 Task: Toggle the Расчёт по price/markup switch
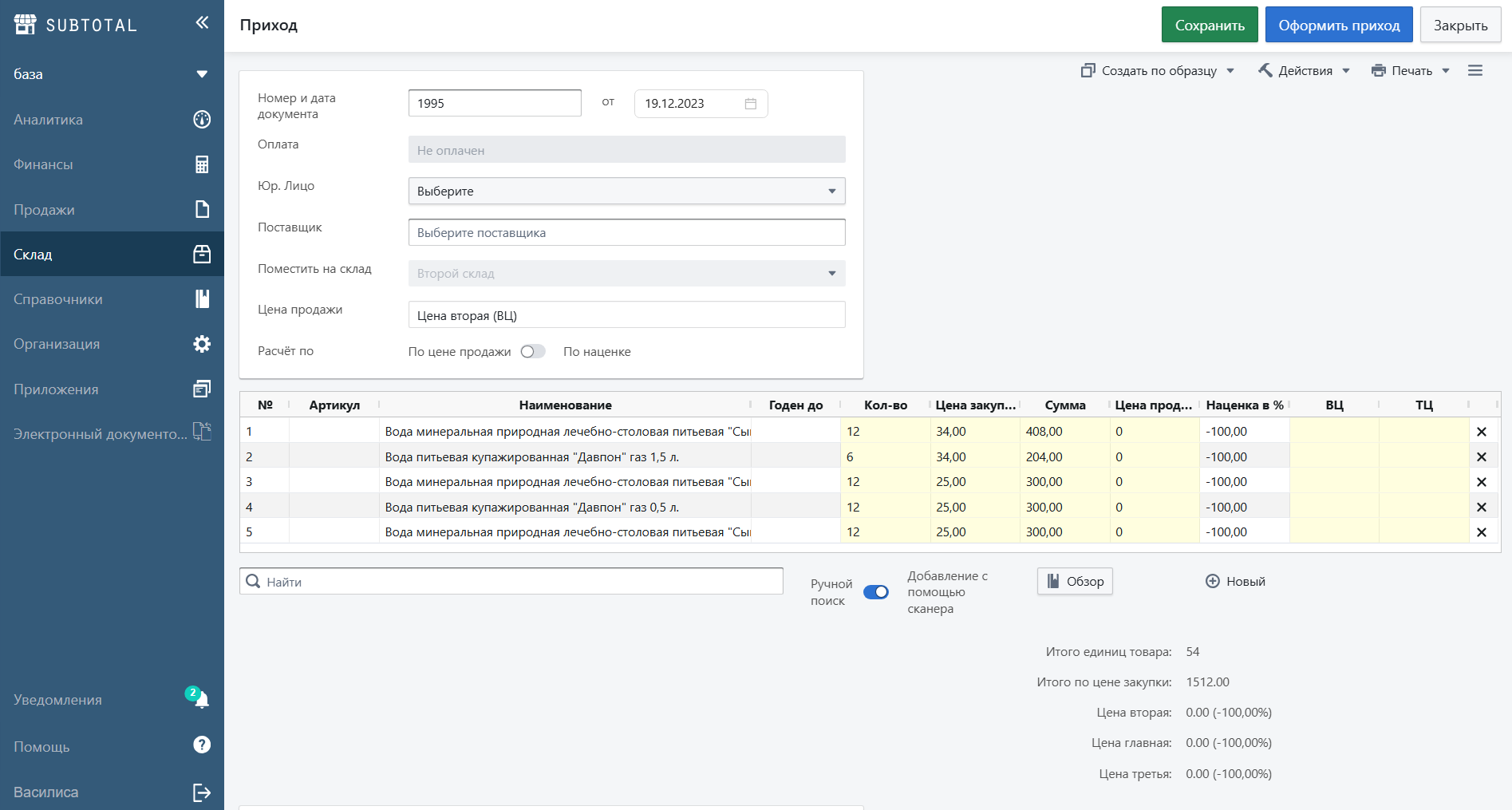pyautogui.click(x=532, y=352)
